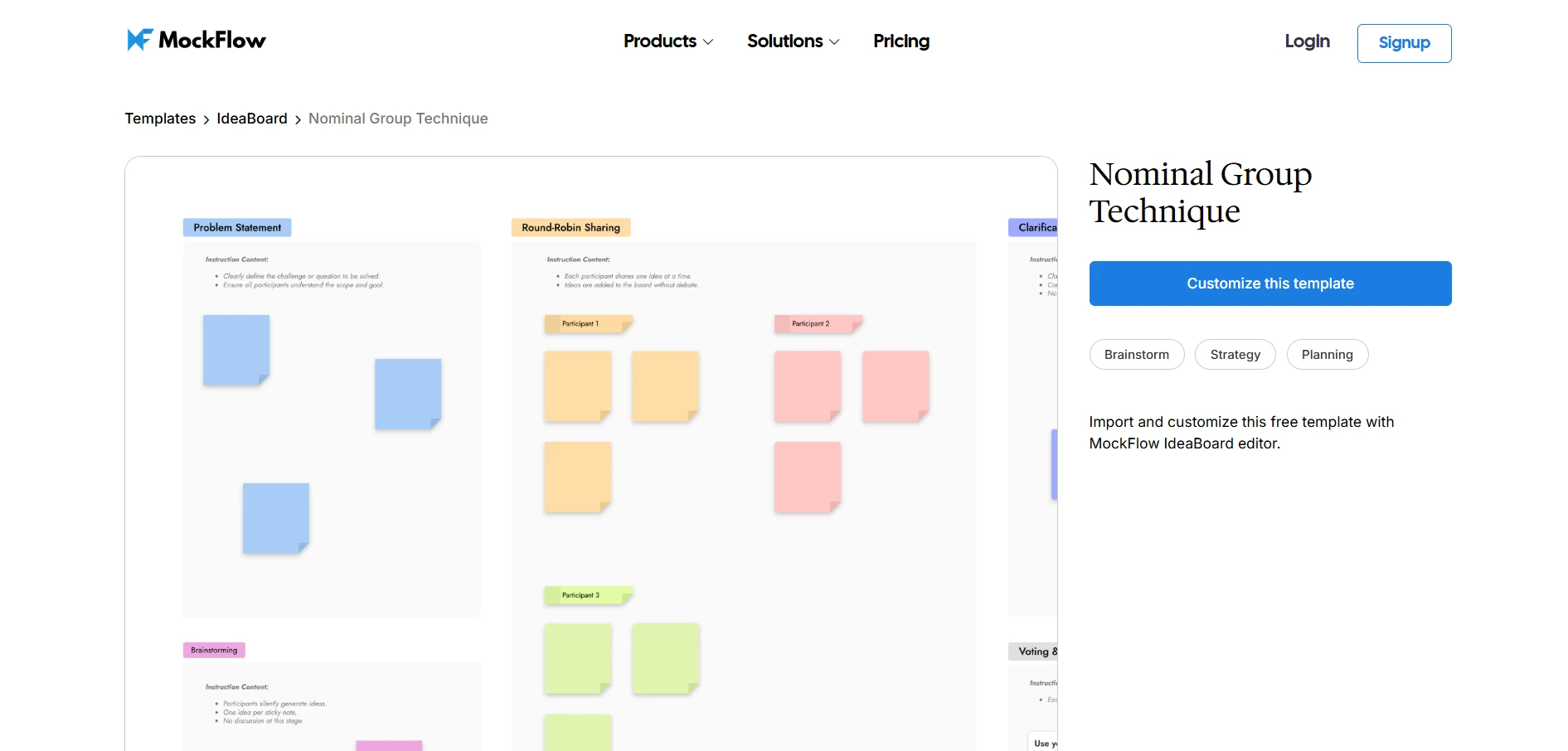Open the Solutions dropdown menu
1568x751 pixels.
pos(785,41)
